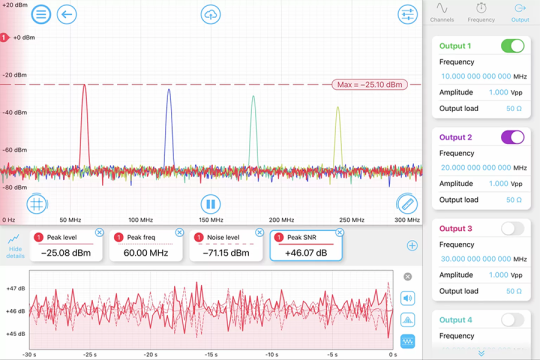Toggle Output 2 switch
The height and width of the screenshot is (360, 540).
[x=512, y=137]
